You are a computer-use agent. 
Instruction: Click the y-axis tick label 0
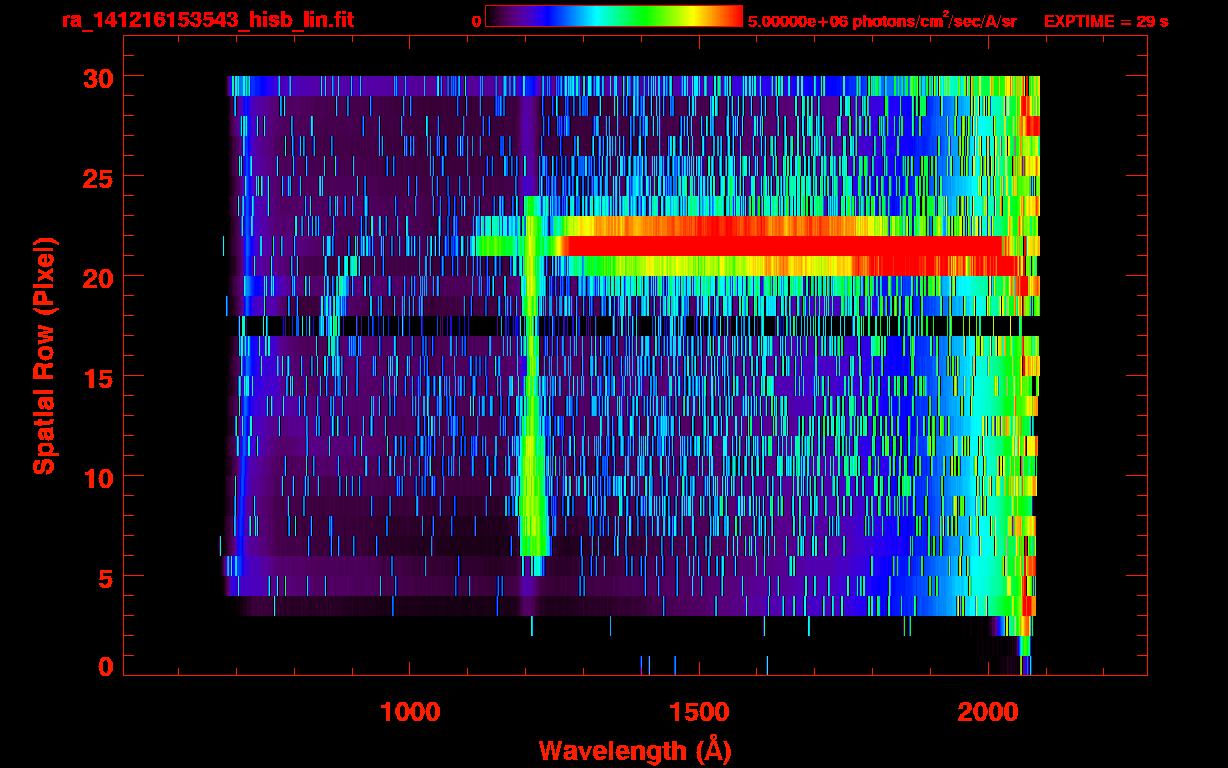coord(104,666)
